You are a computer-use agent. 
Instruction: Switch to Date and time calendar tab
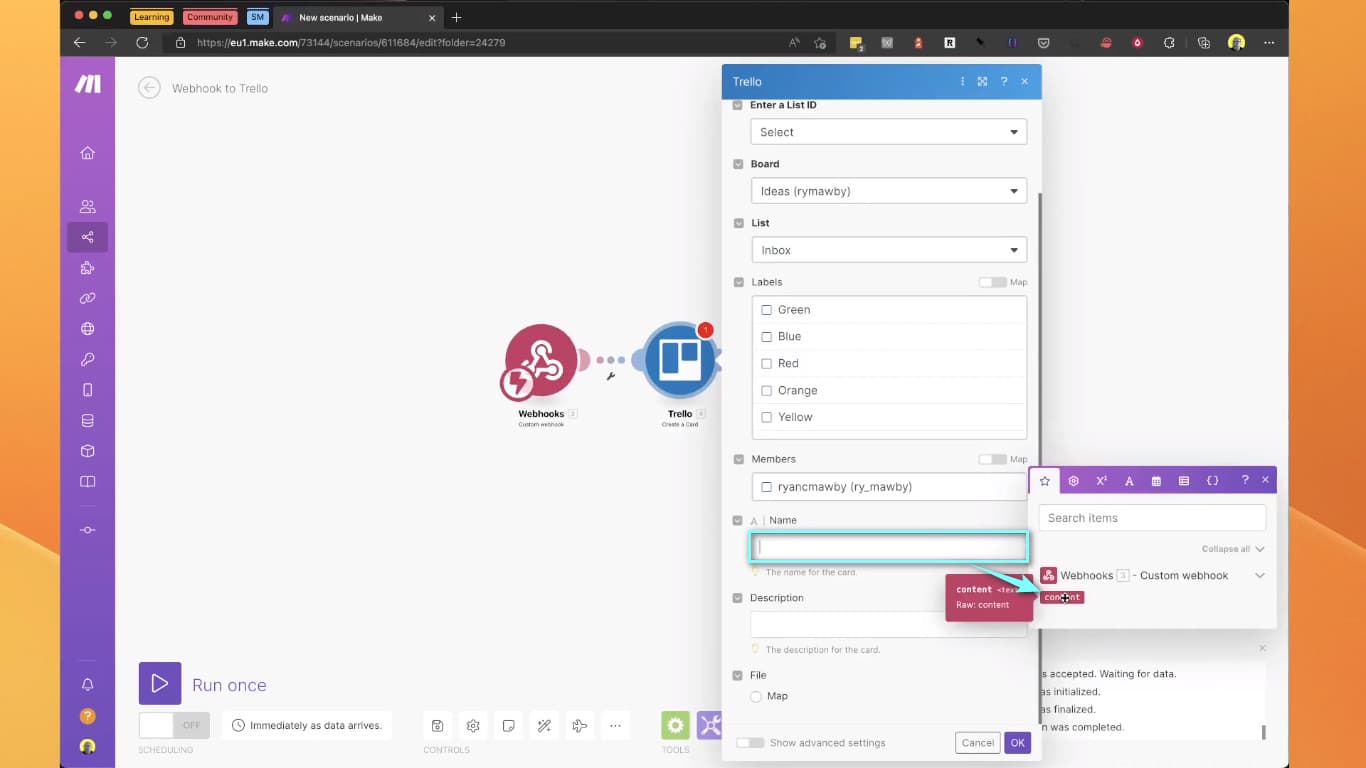(x=1156, y=480)
